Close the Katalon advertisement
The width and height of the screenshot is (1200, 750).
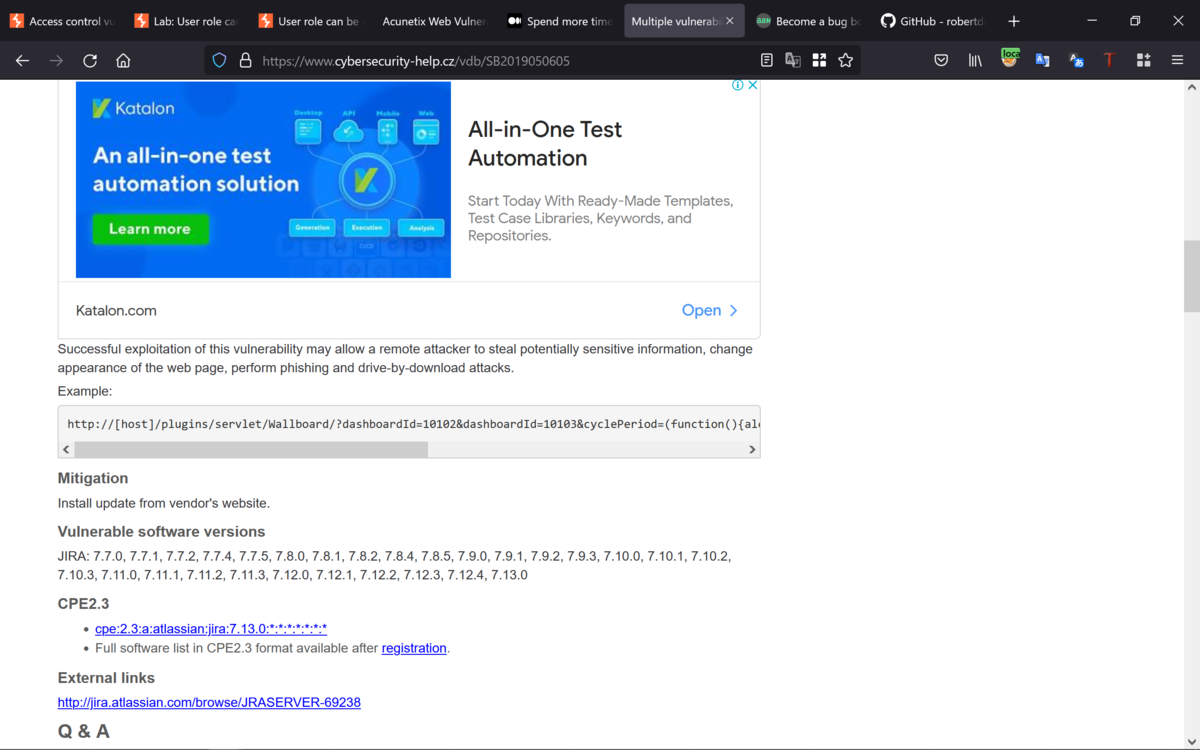[x=753, y=86]
